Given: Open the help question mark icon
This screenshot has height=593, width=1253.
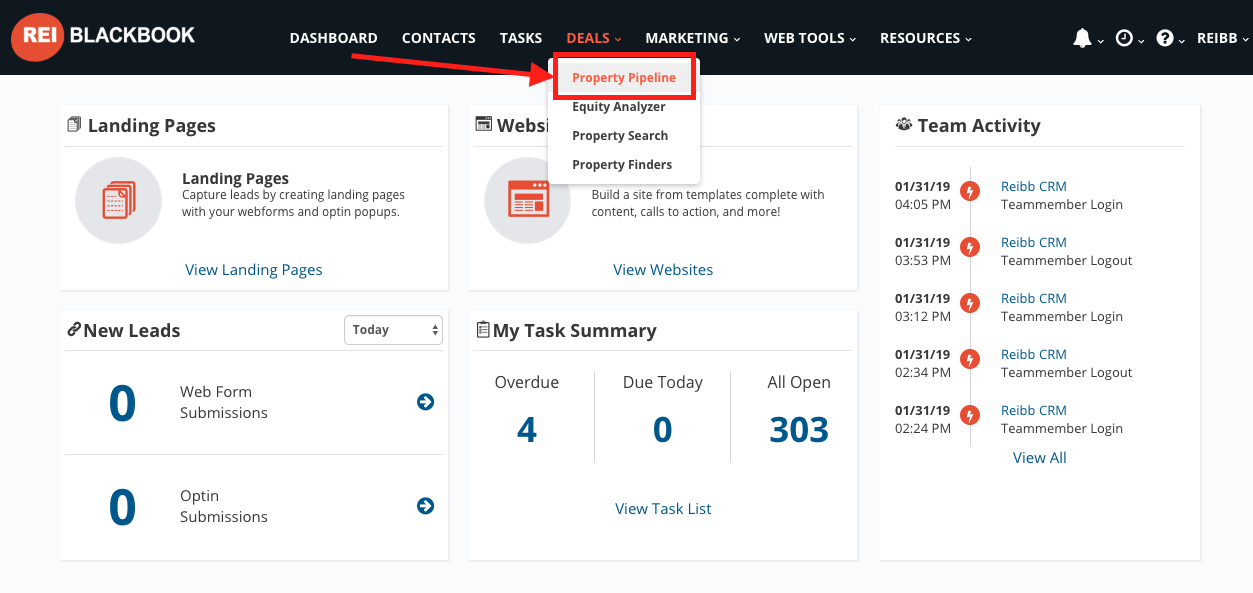Looking at the screenshot, I should (1165, 38).
